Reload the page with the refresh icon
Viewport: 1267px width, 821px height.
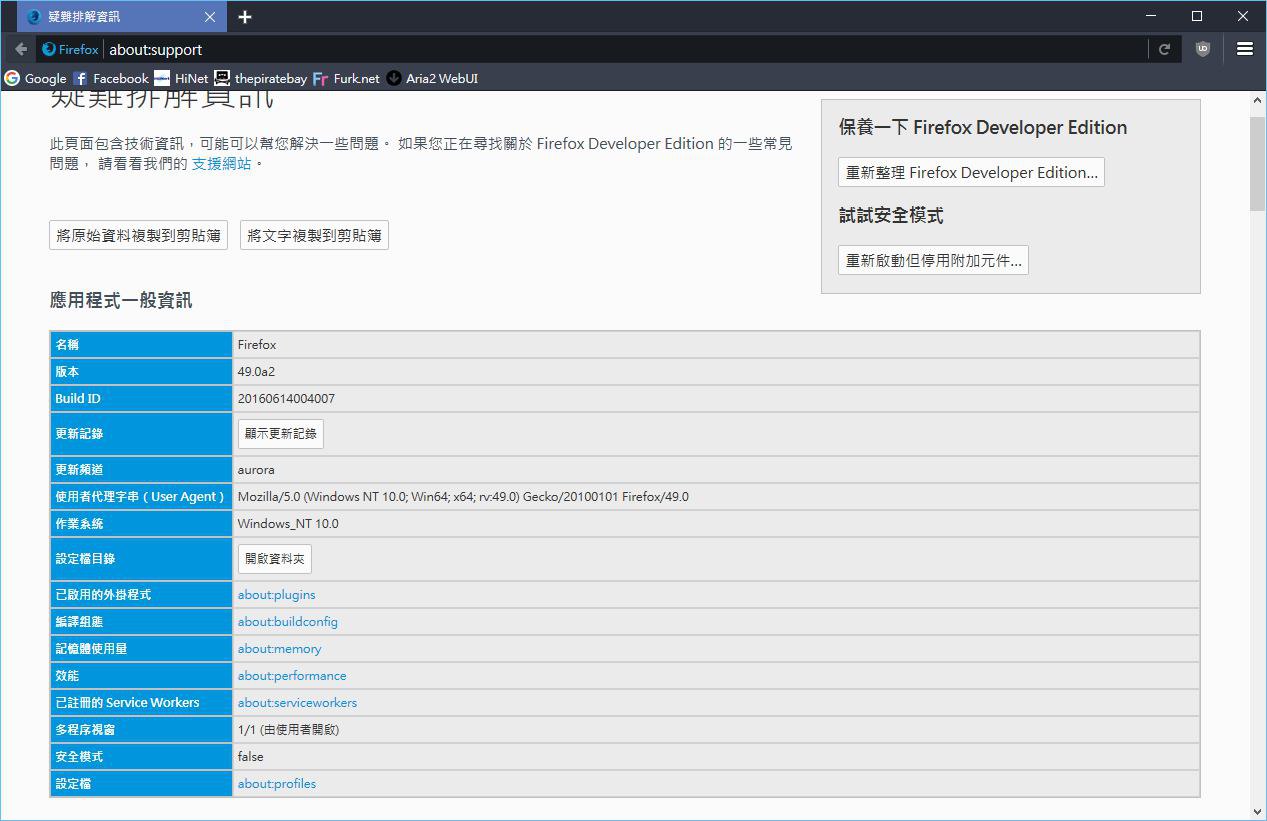coord(1164,49)
